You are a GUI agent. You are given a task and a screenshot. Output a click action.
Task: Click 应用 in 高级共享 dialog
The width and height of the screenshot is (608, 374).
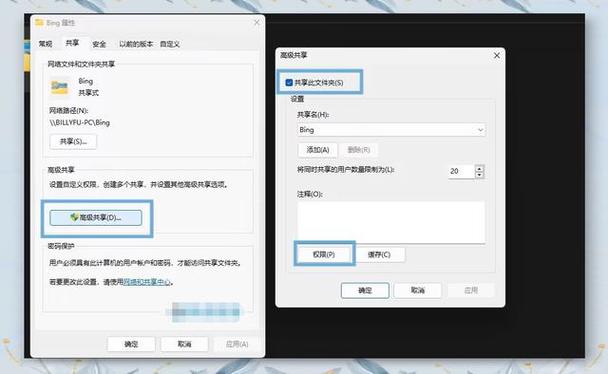[471, 290]
